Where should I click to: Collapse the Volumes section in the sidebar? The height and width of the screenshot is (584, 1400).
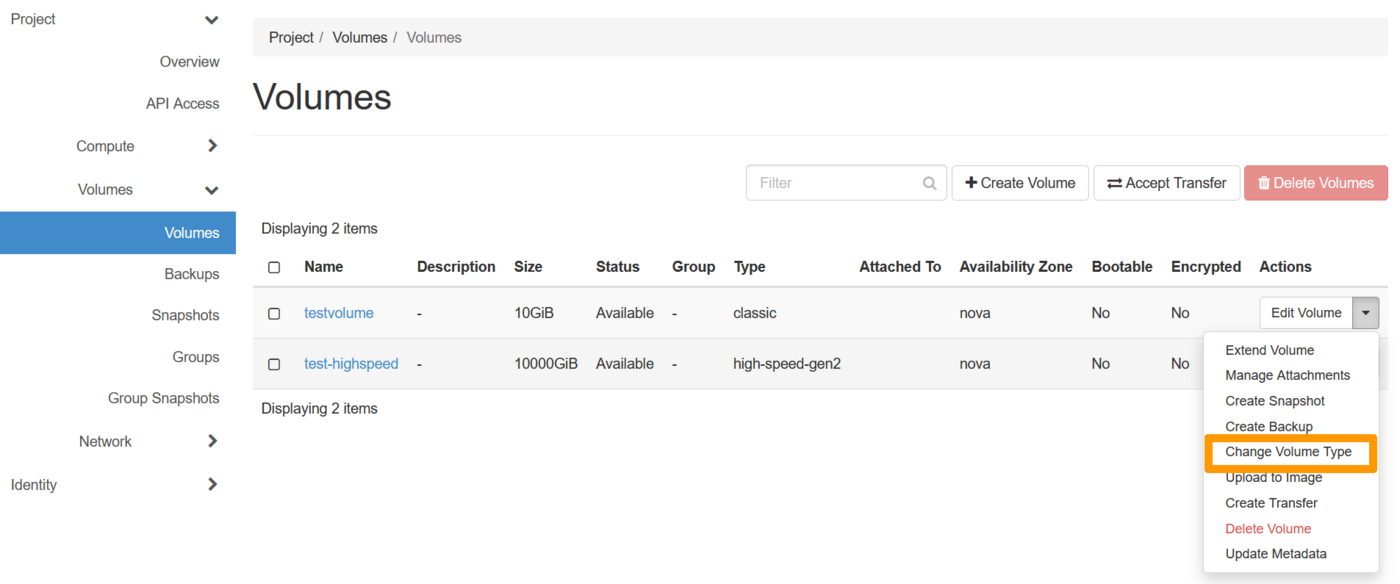tap(211, 189)
